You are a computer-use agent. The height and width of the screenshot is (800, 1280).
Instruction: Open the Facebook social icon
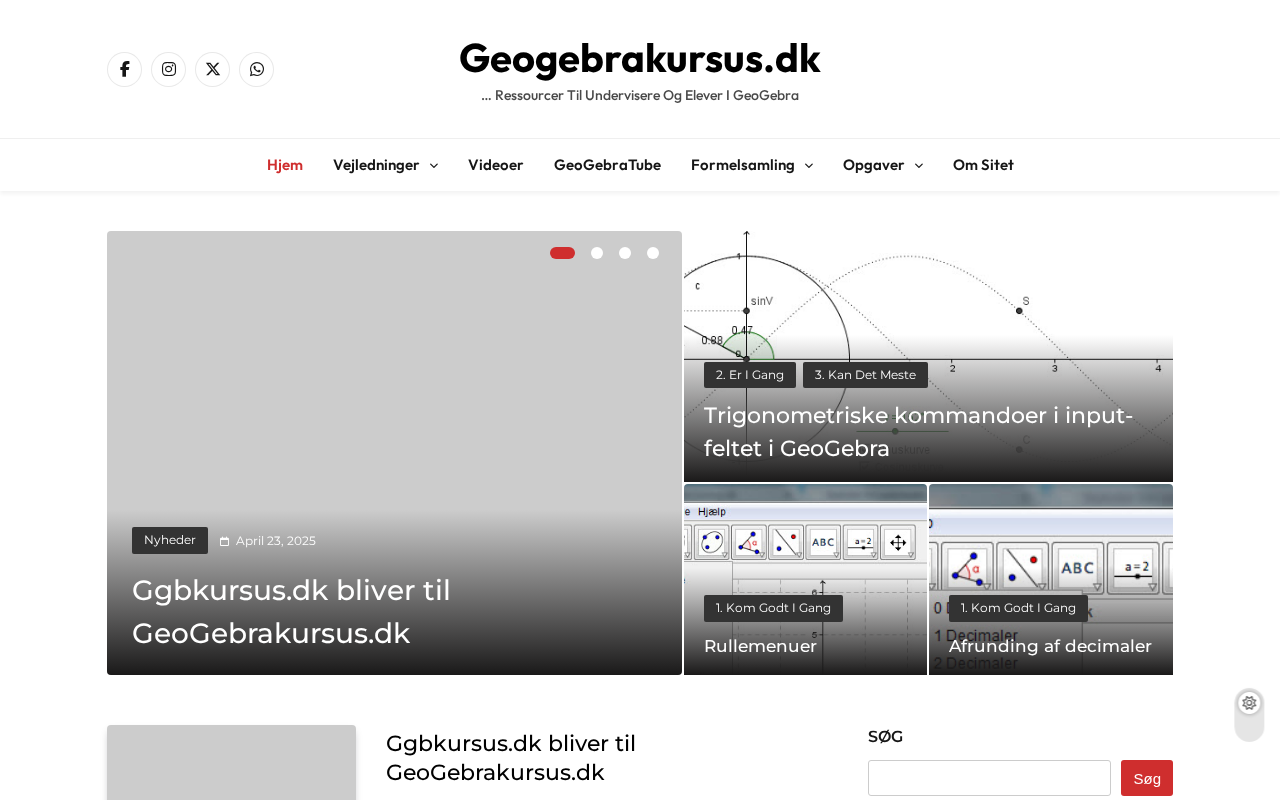click(124, 69)
